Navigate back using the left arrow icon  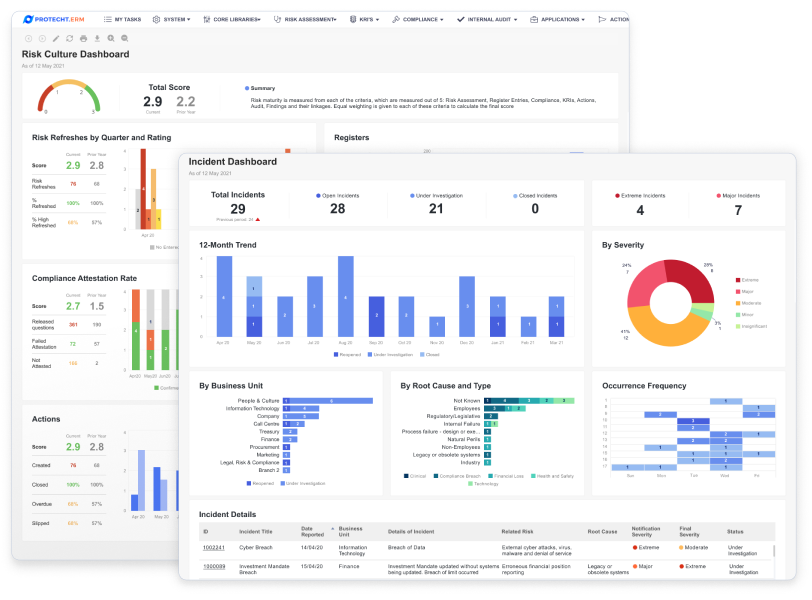29,38
